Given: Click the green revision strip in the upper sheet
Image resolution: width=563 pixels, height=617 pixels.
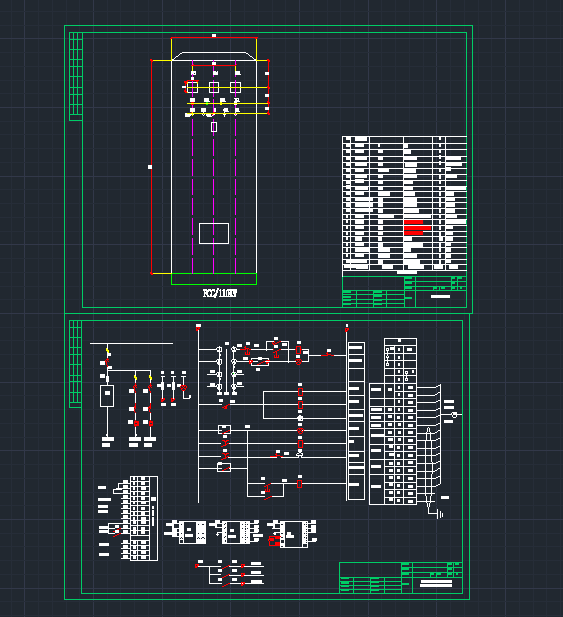Looking at the screenshot, I should point(76,76).
